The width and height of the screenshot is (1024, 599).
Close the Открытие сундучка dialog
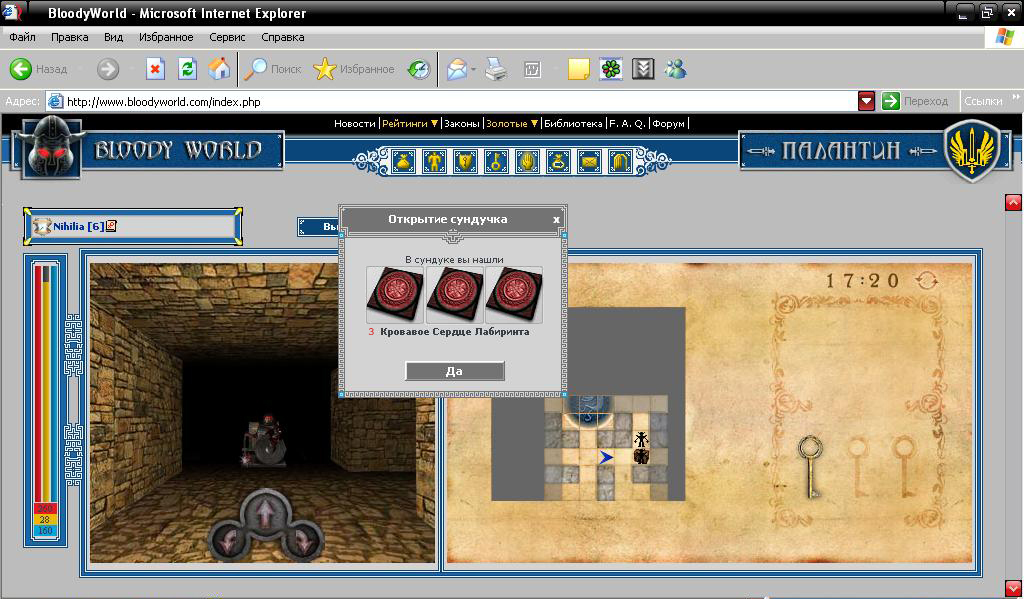[x=556, y=220]
